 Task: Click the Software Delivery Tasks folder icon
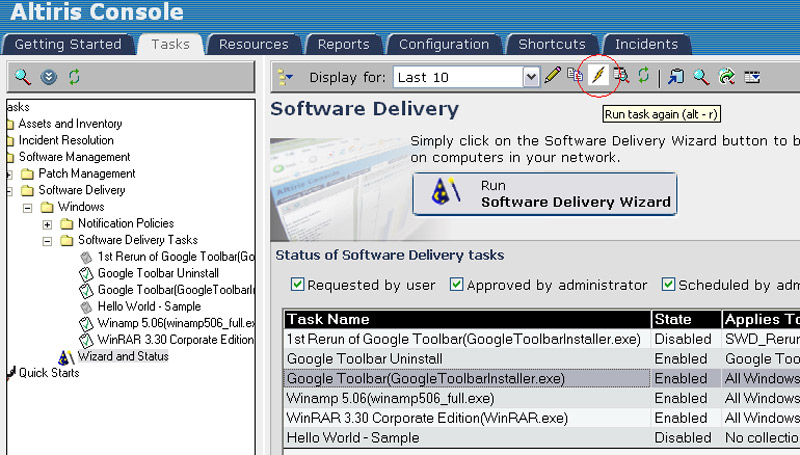pyautogui.click(x=67, y=240)
